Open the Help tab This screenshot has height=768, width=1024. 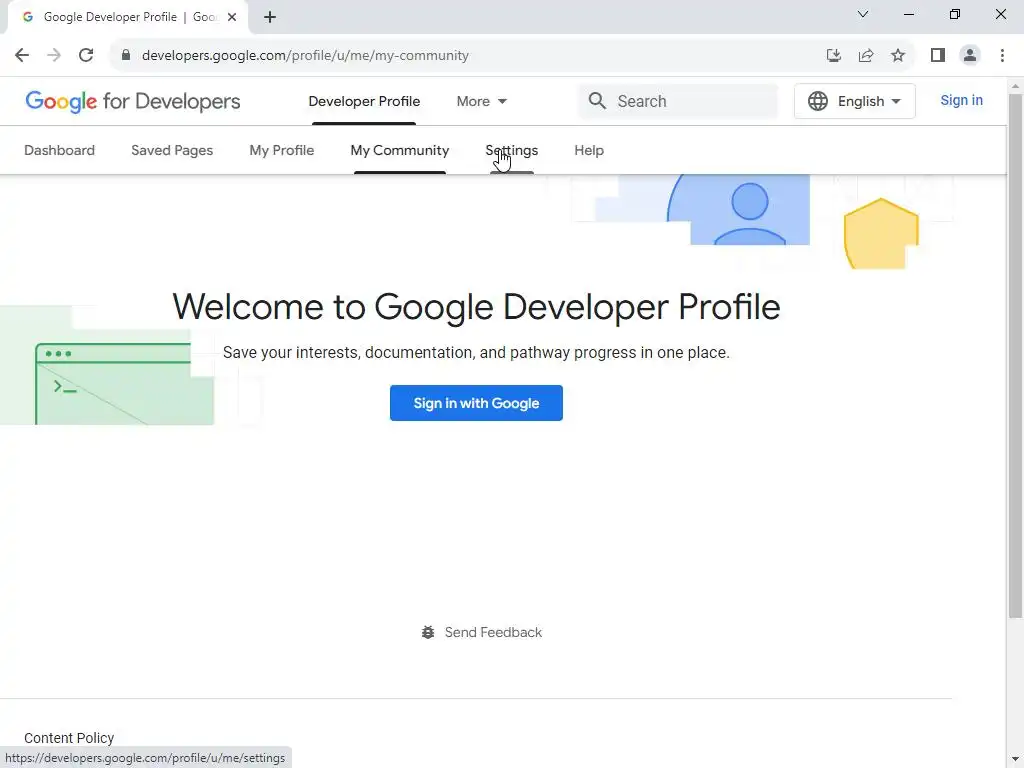pos(589,150)
